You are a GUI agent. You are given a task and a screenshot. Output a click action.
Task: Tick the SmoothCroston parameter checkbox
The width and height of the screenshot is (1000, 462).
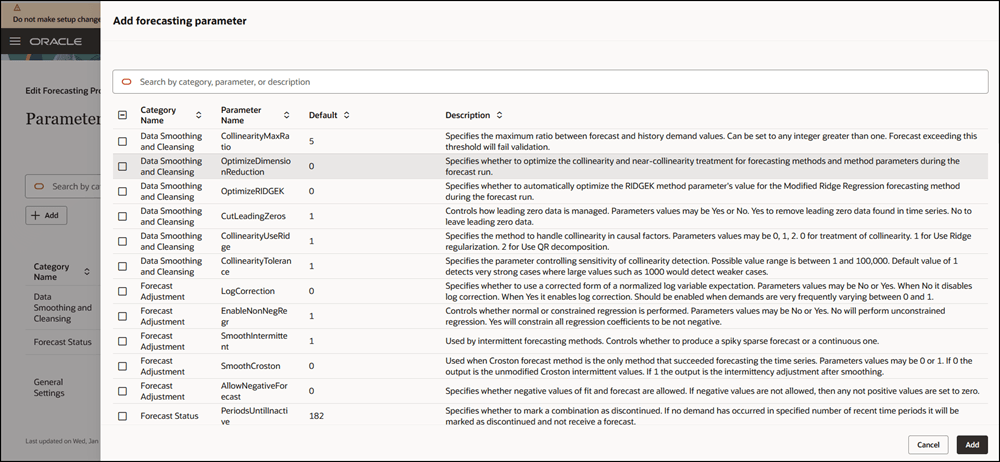[x=122, y=366]
